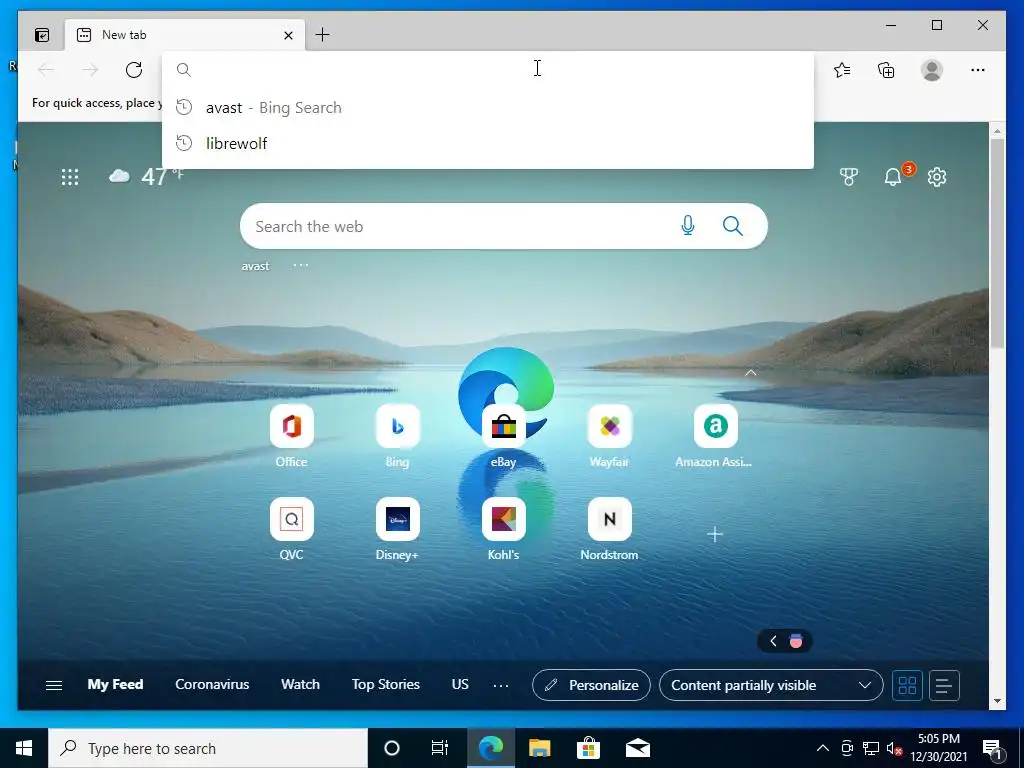Open a new tab with plus icon
Screen dimensions: 1024x768
point(323,35)
